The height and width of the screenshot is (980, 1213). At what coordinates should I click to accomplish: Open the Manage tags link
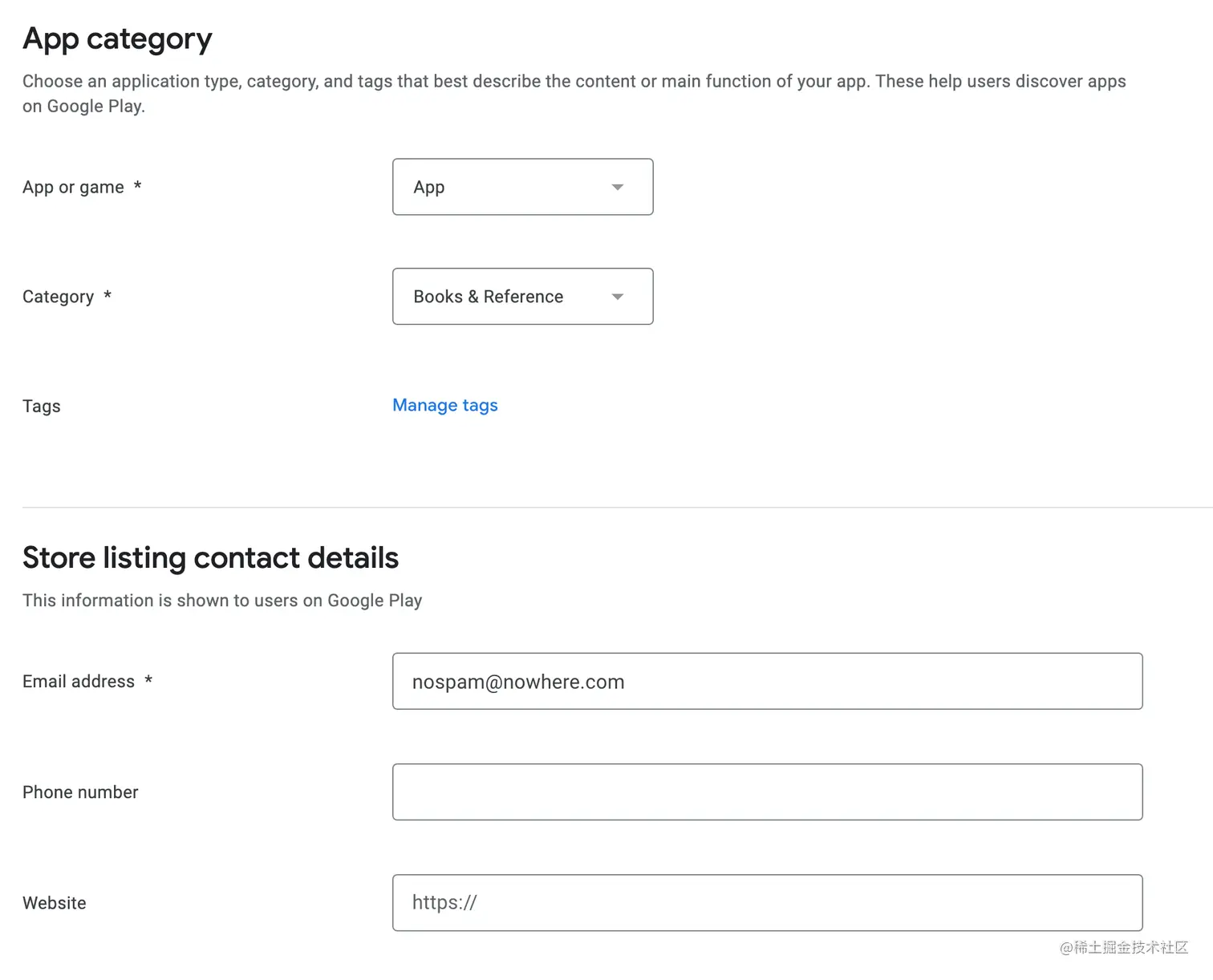tap(445, 406)
